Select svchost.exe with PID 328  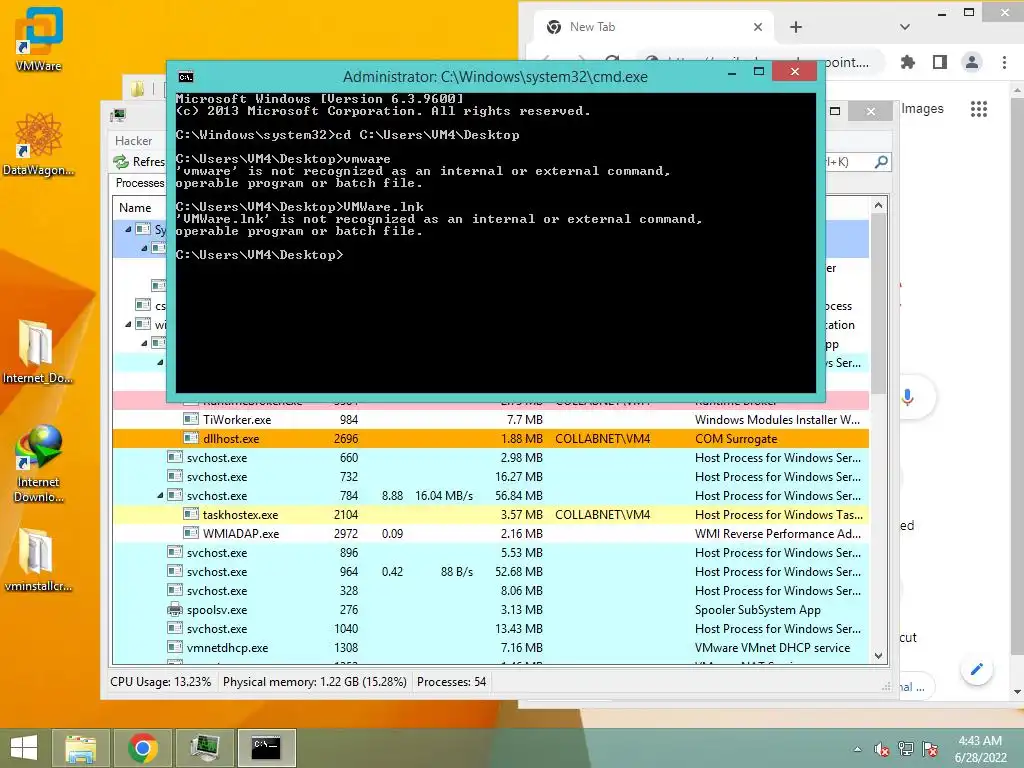490,590
